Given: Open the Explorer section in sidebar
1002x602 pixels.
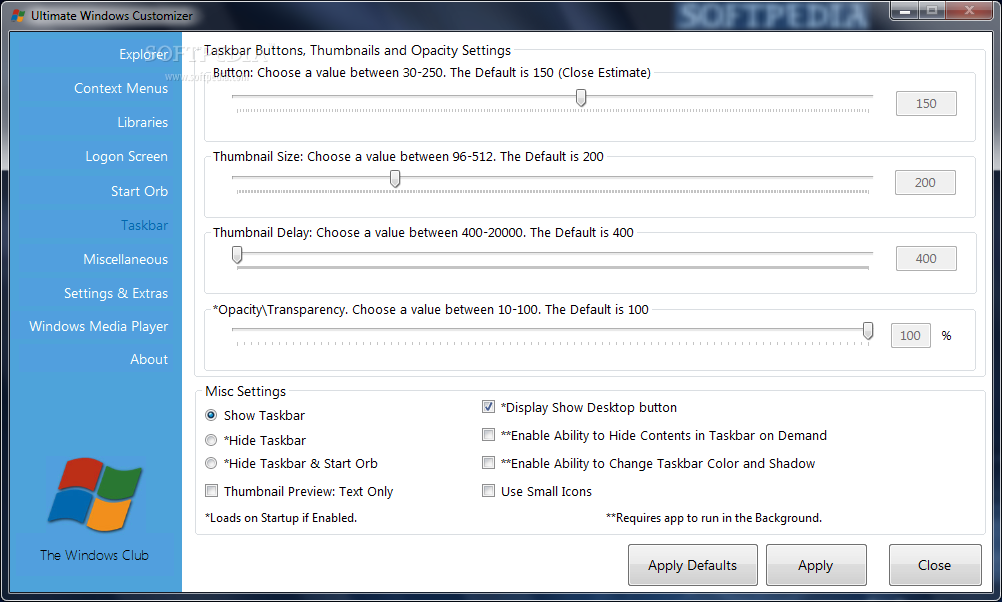Looking at the screenshot, I should click(143, 54).
